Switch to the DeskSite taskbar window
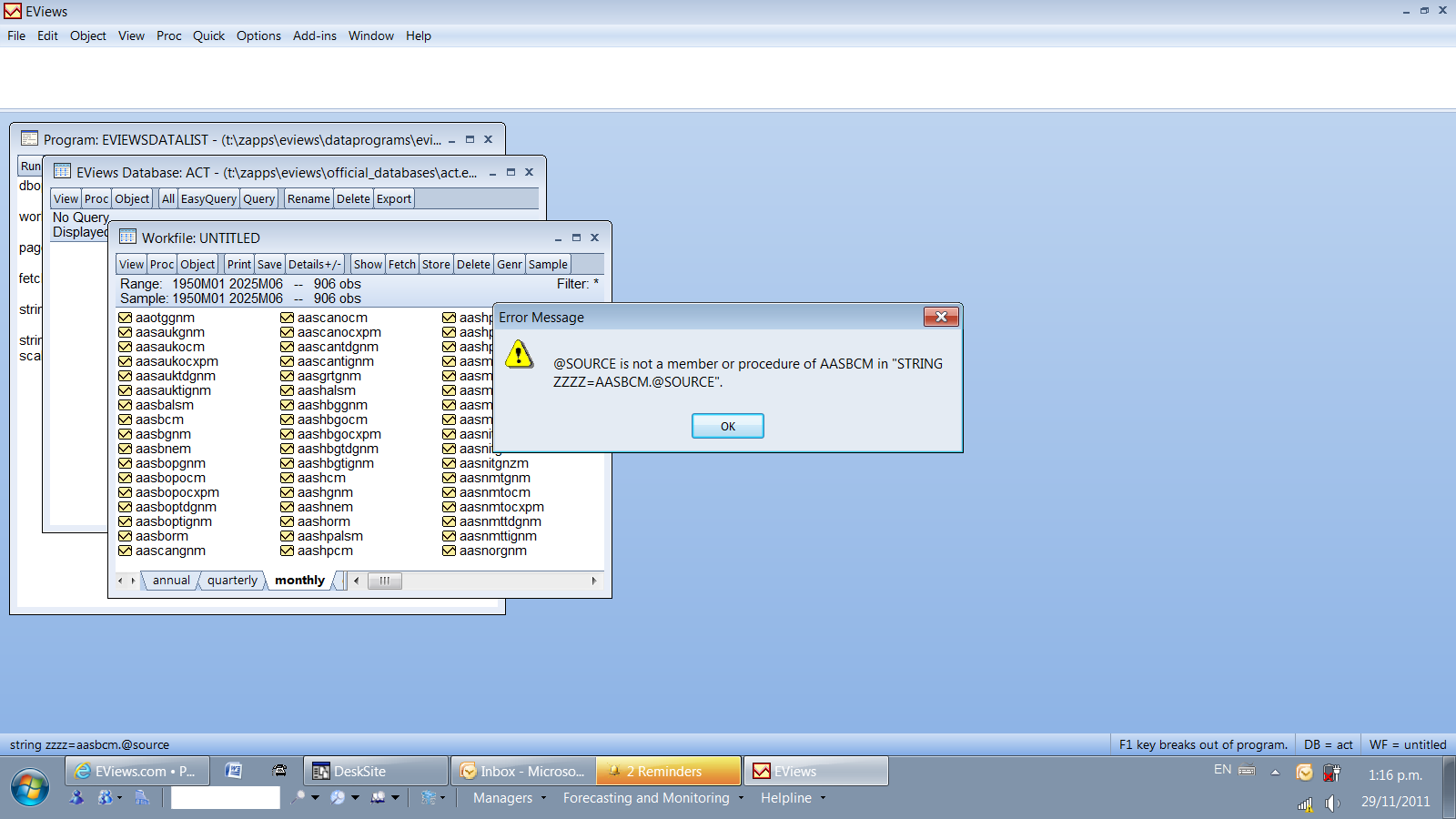 click(376, 771)
